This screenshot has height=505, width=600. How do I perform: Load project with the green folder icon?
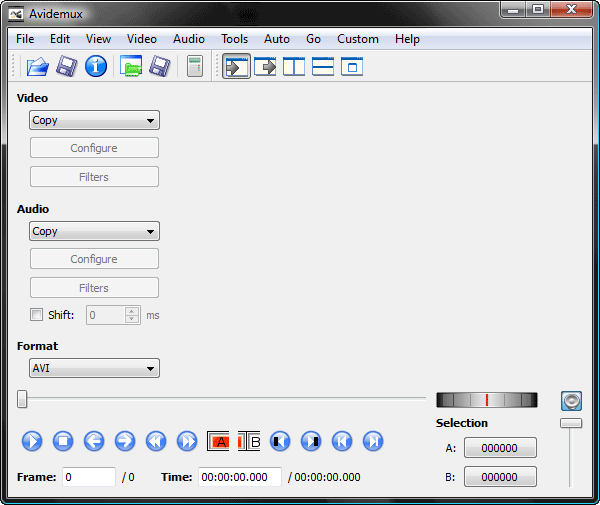click(131, 66)
